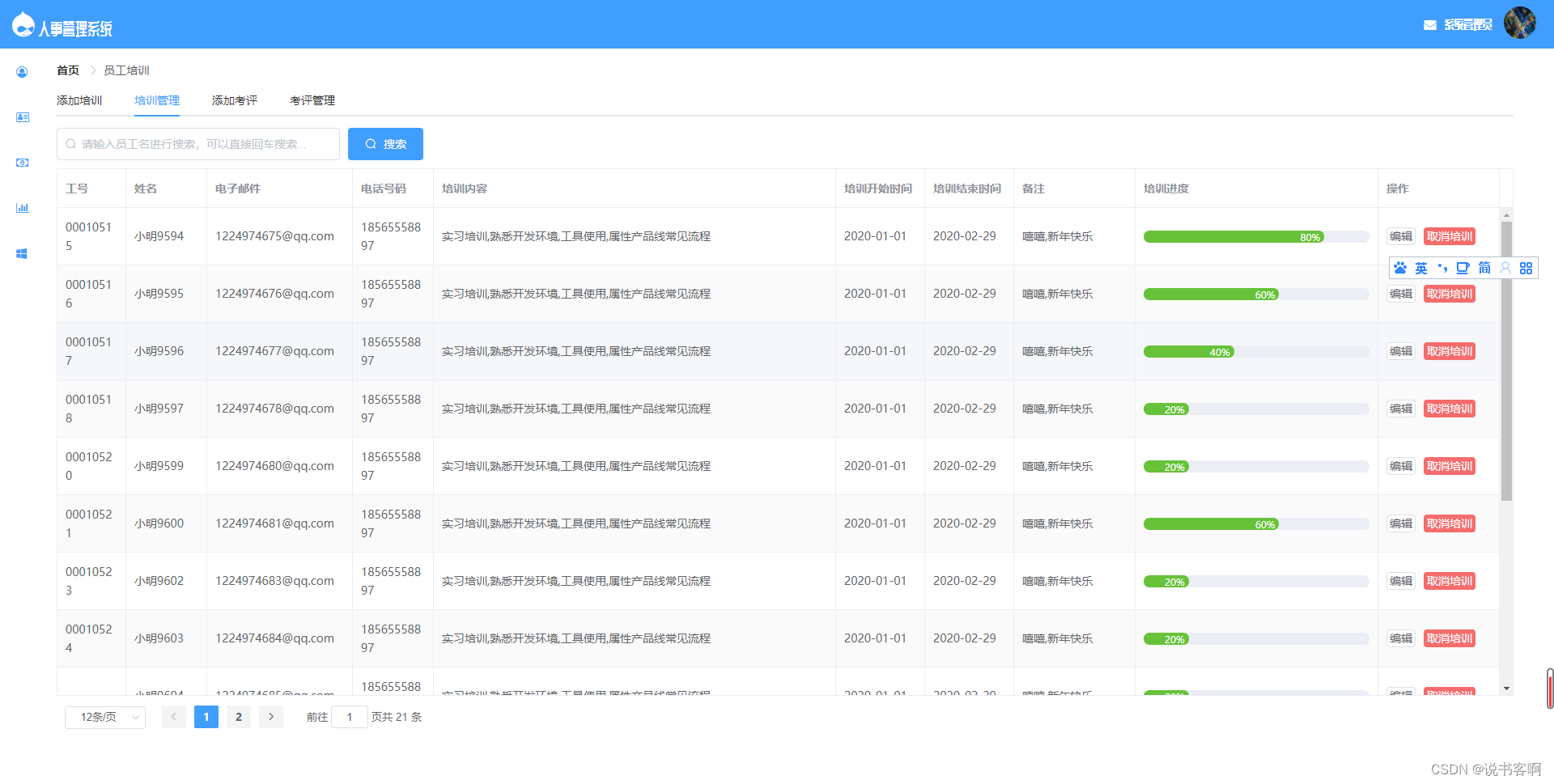Viewport: 1554px width, 784px height.
Task: Click the cloud logo of 人事管理系统
Action: pos(23,25)
